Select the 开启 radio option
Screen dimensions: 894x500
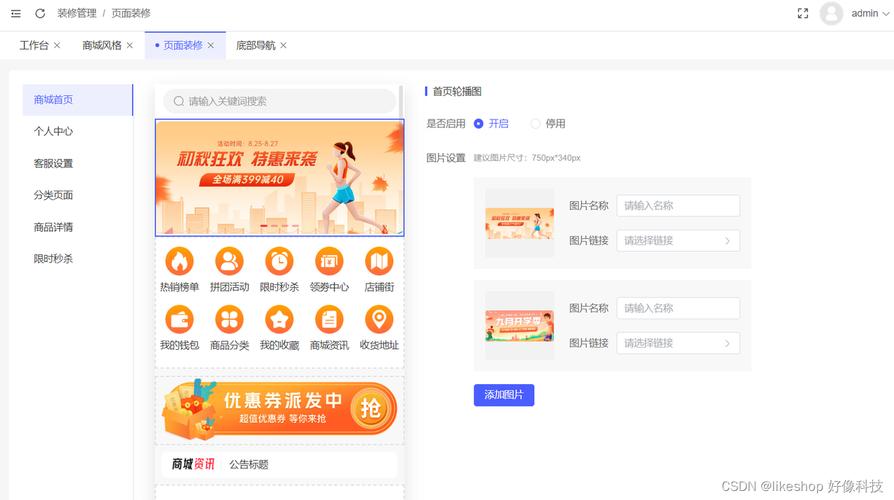[x=491, y=124]
